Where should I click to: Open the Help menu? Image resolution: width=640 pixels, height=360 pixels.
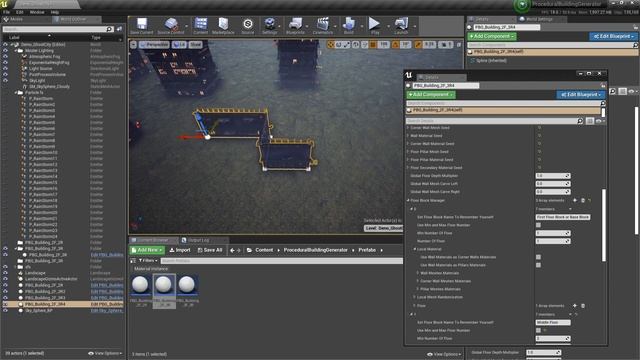[55, 12]
